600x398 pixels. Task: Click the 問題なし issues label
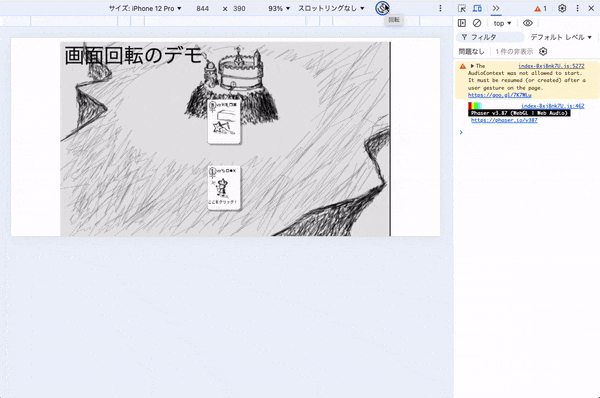(x=471, y=51)
